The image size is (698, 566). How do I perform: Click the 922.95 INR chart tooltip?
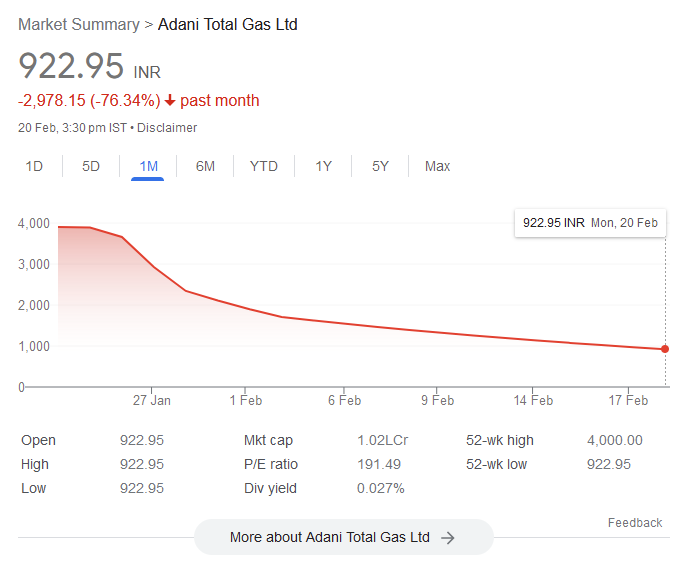[x=590, y=223]
